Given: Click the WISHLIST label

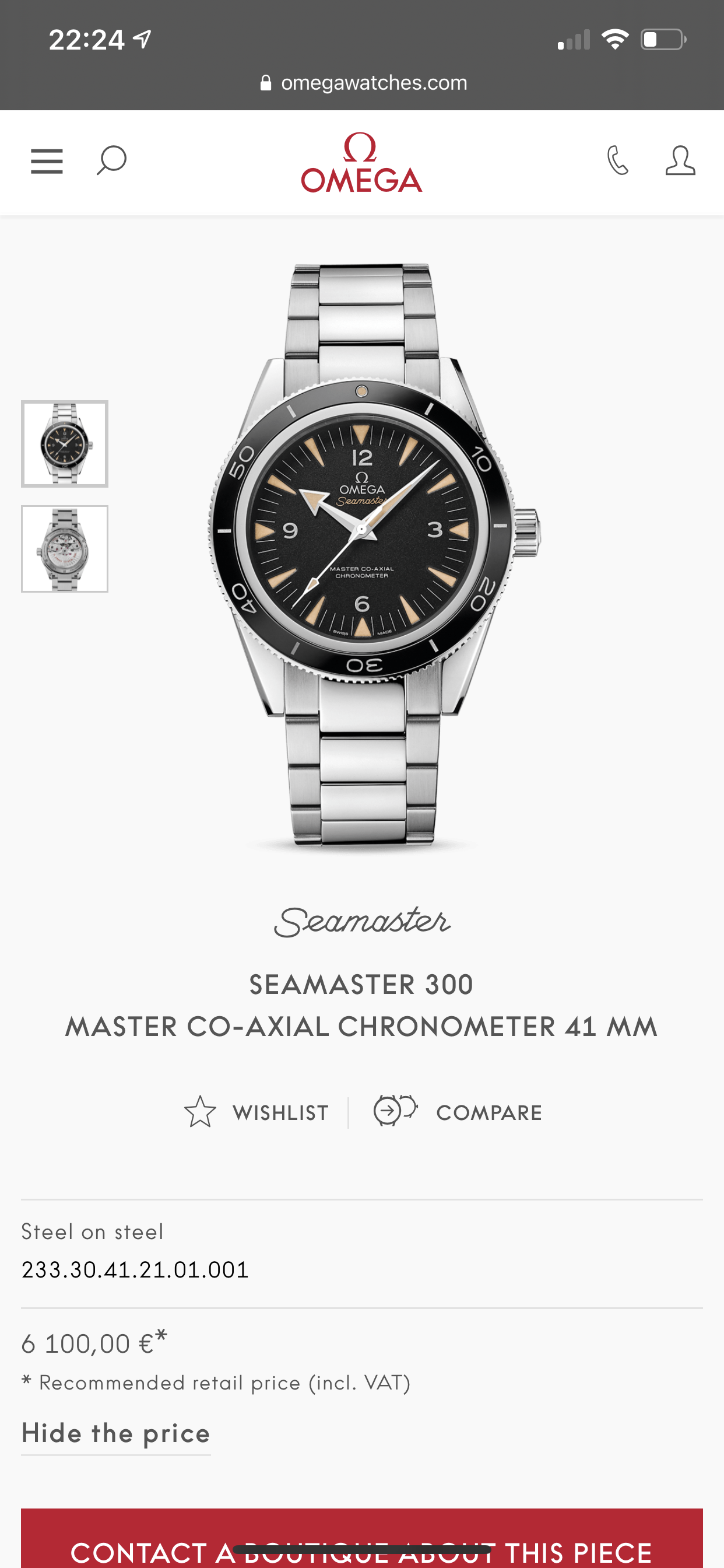Looking at the screenshot, I should [281, 1112].
